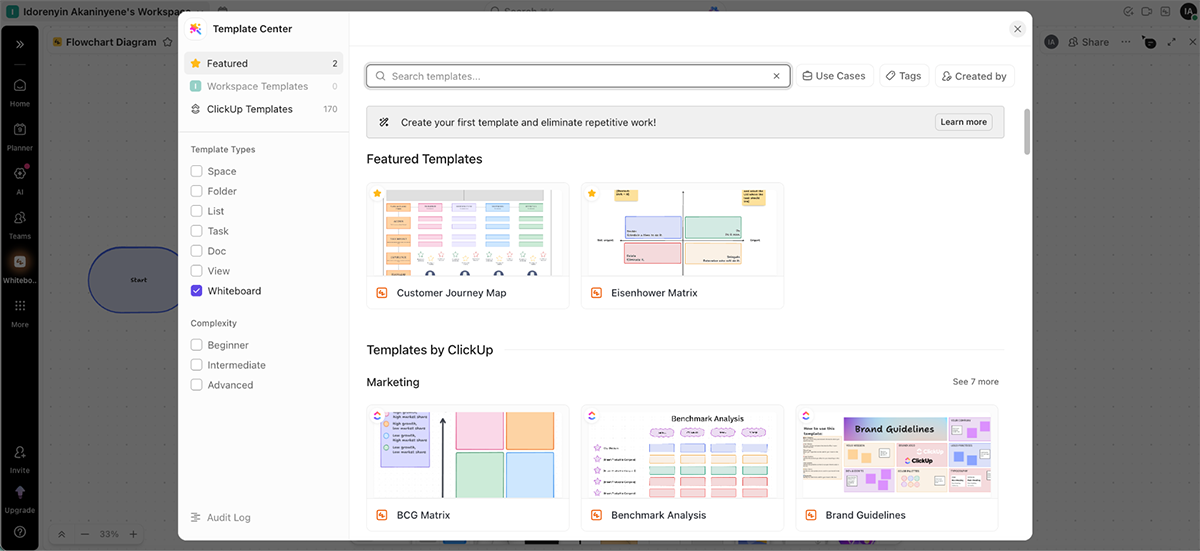1200x551 pixels.
Task: Click the 33% zoom level value
Action: [109, 534]
